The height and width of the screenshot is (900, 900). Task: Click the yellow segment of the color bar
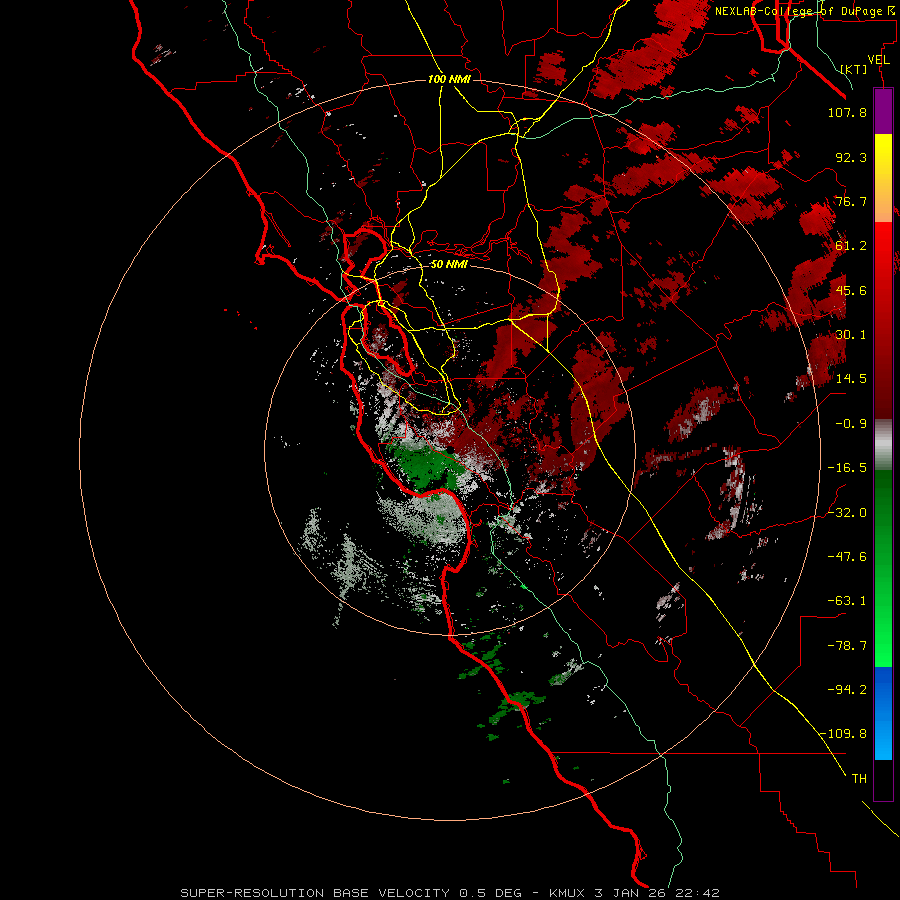883,178
